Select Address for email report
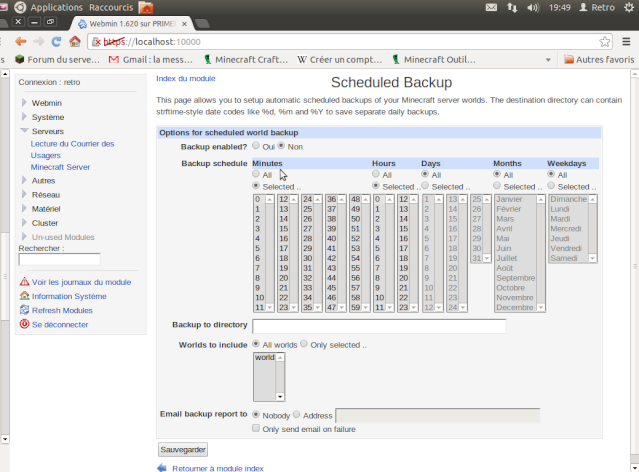The image size is (639, 472). (296, 415)
